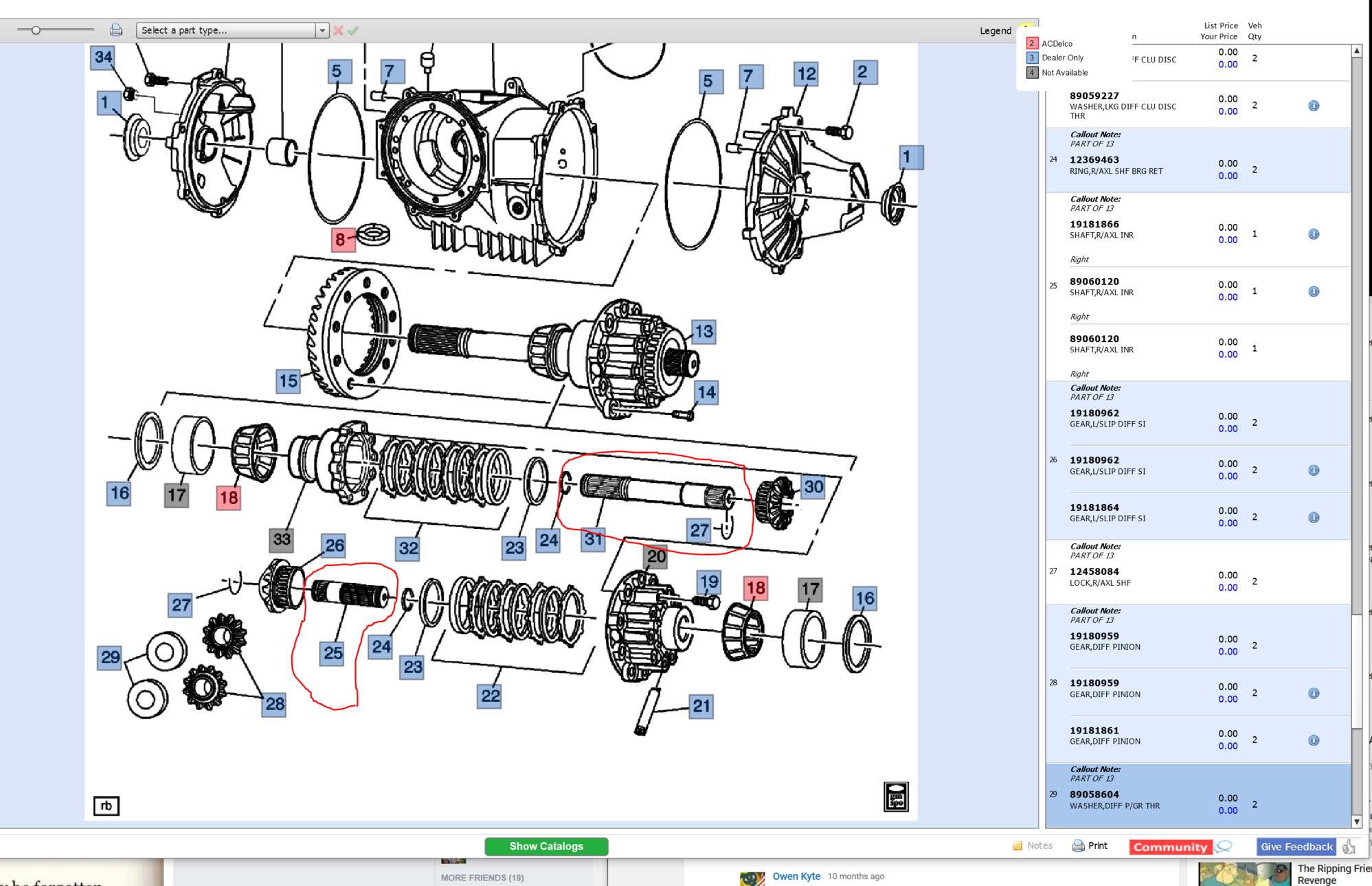
Task: Click the info icon beside GEAR,L/SLIP DIFF SI 19181864
Action: (1313, 517)
